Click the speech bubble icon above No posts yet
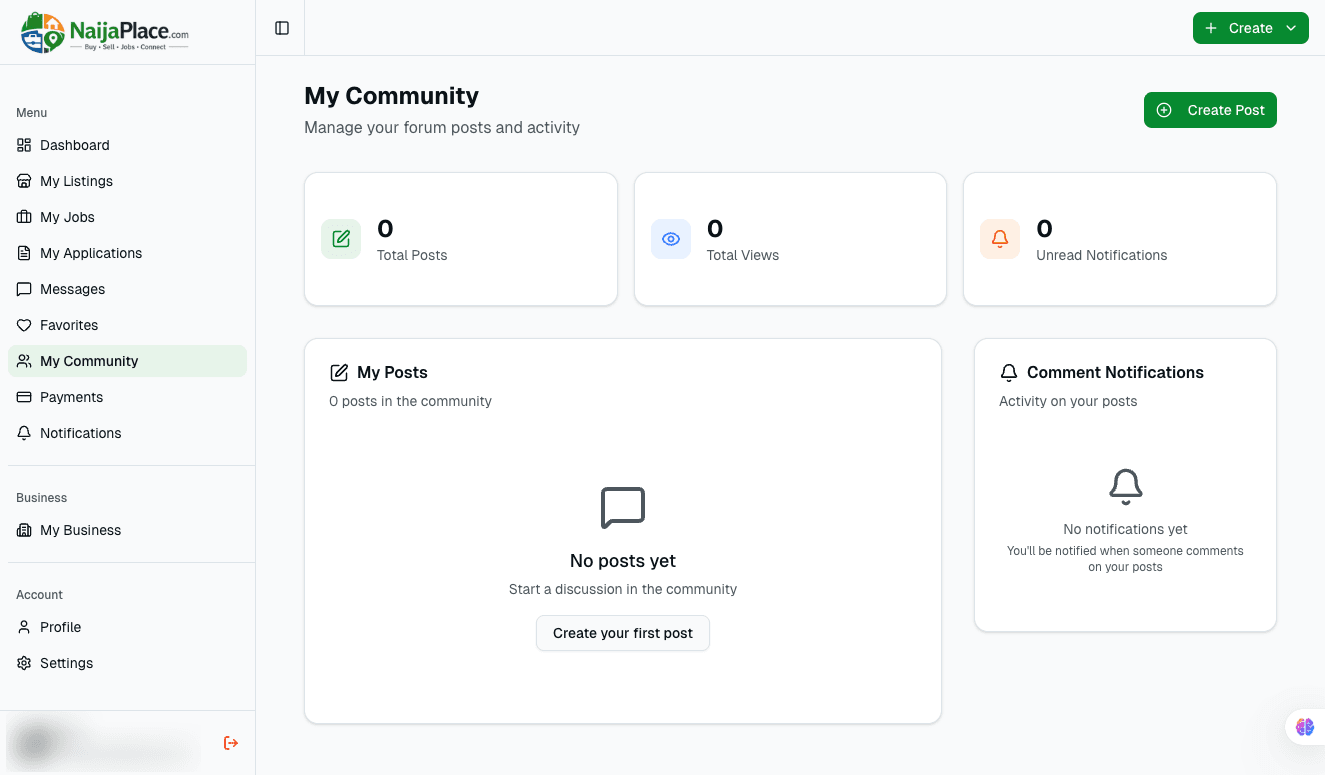Screen dimensions: 1325x775 [x=623, y=508]
